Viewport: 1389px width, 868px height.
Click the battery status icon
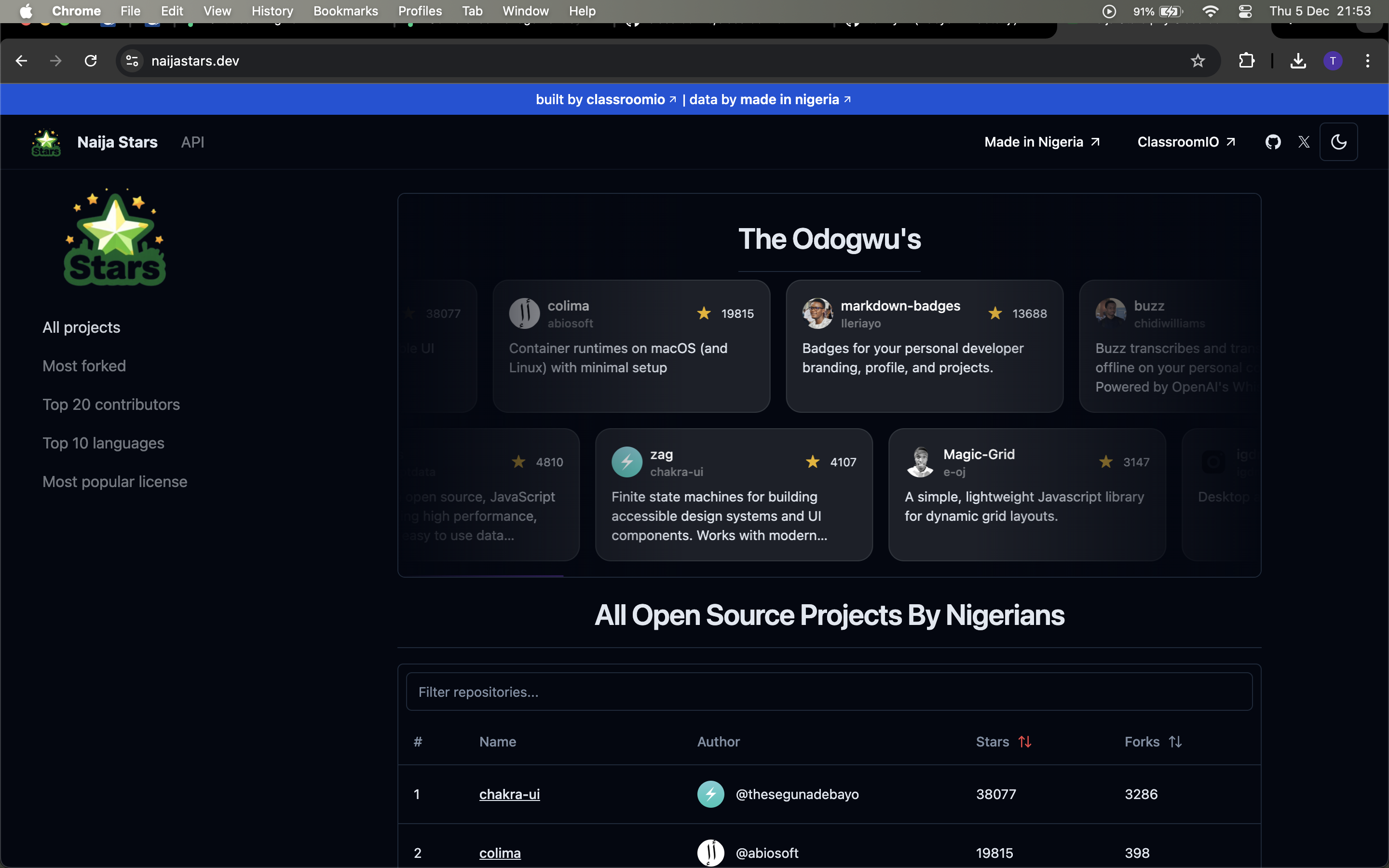(1171, 12)
